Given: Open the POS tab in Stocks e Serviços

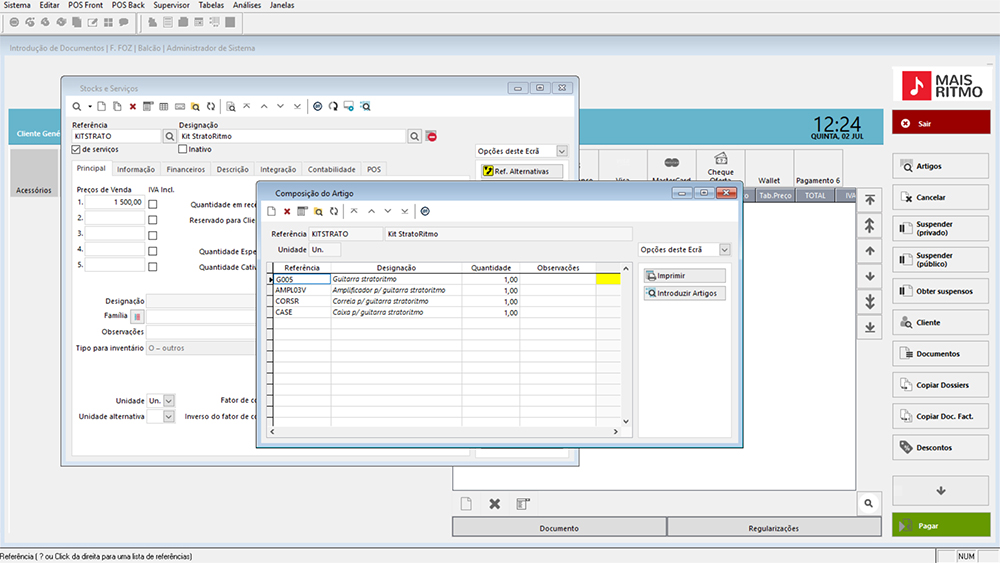Looking at the screenshot, I should 374,170.
